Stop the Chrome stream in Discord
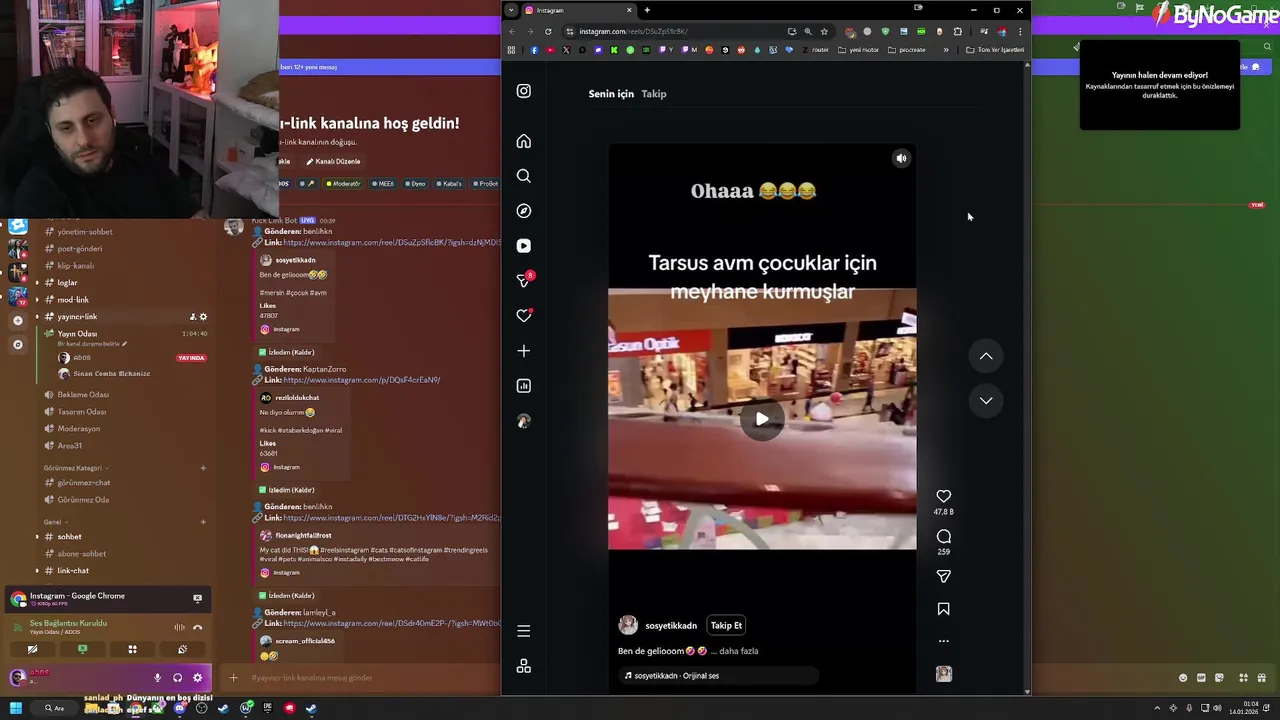 coord(197,598)
